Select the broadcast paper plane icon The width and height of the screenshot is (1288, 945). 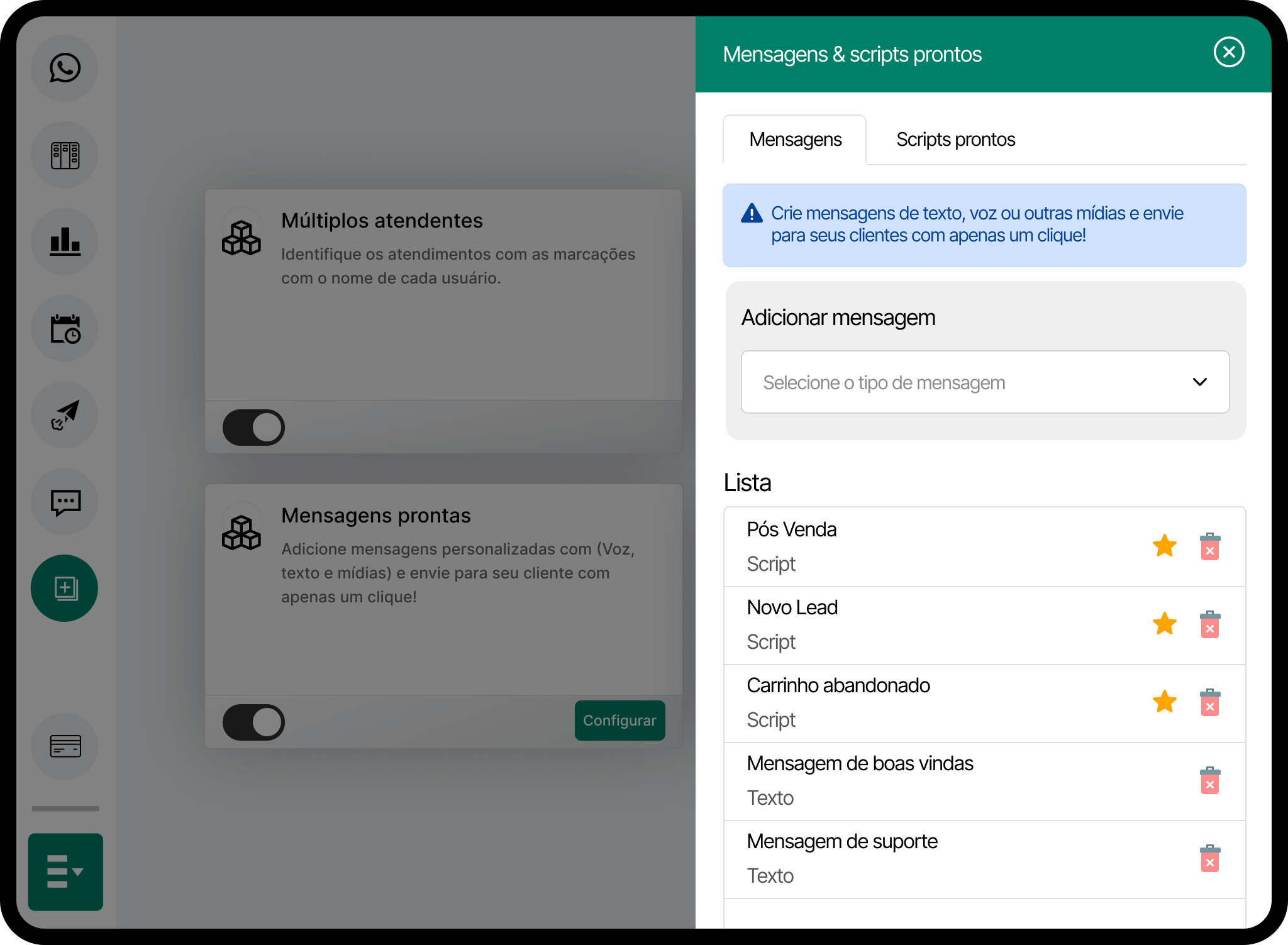(x=64, y=415)
